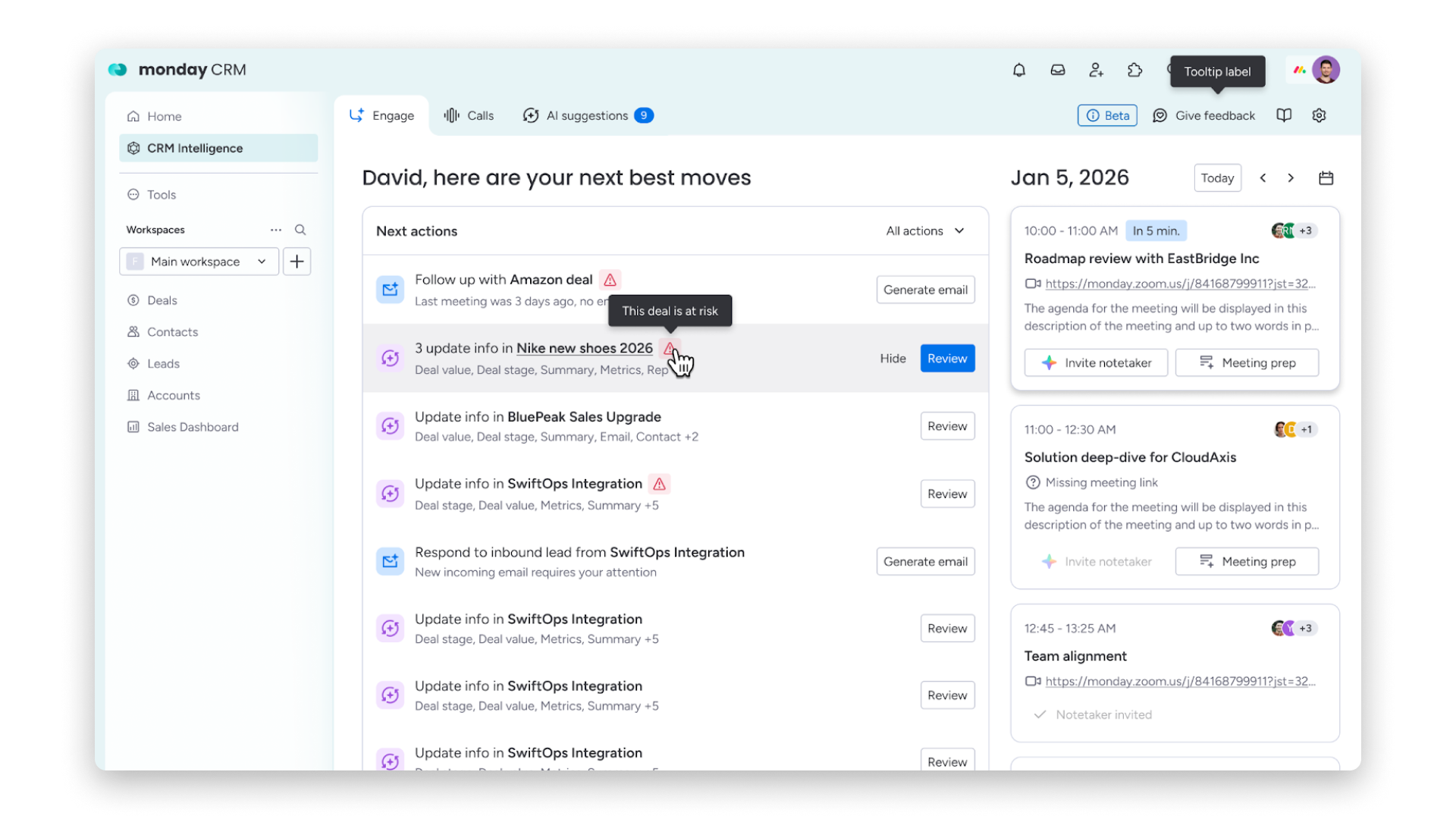Click the Amazon deal risk warning icon
The width and height of the screenshot is (1456, 819).
[610, 280]
